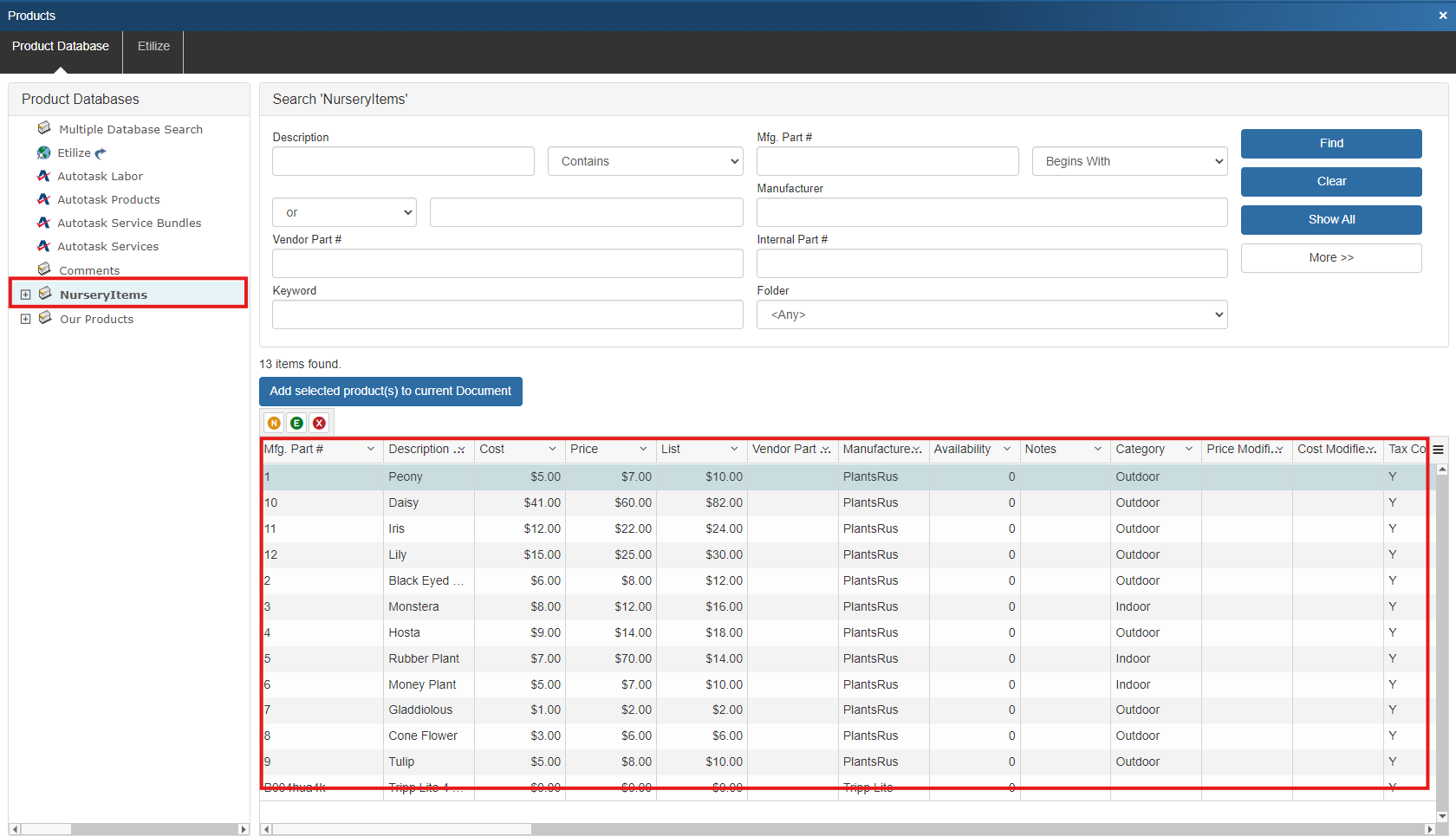This screenshot has height=836, width=1456.
Task: Switch to the Etilize tab
Action: tap(153, 46)
